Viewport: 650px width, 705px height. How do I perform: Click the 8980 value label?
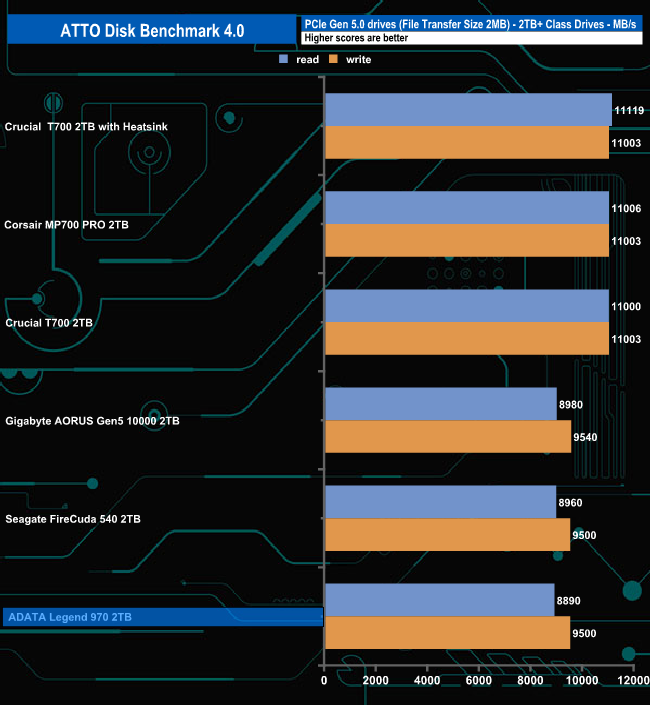pos(571,405)
